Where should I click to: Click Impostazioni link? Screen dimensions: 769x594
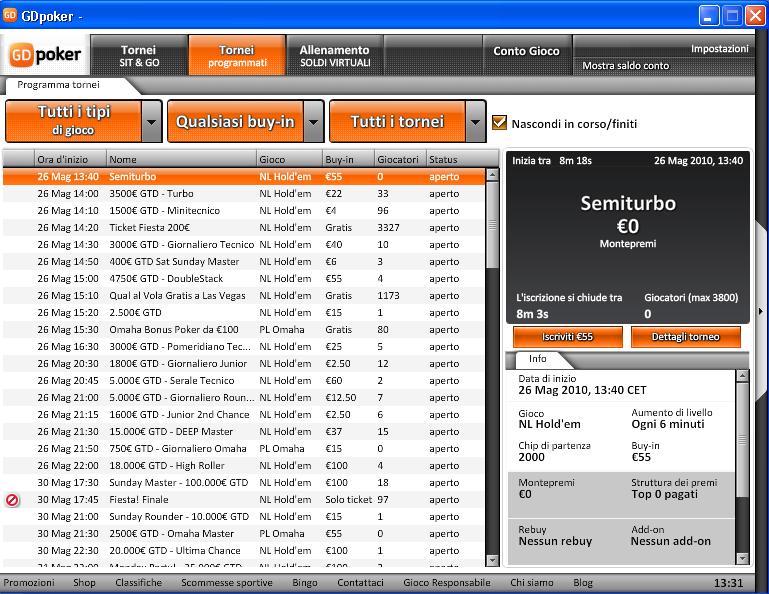tap(719, 49)
